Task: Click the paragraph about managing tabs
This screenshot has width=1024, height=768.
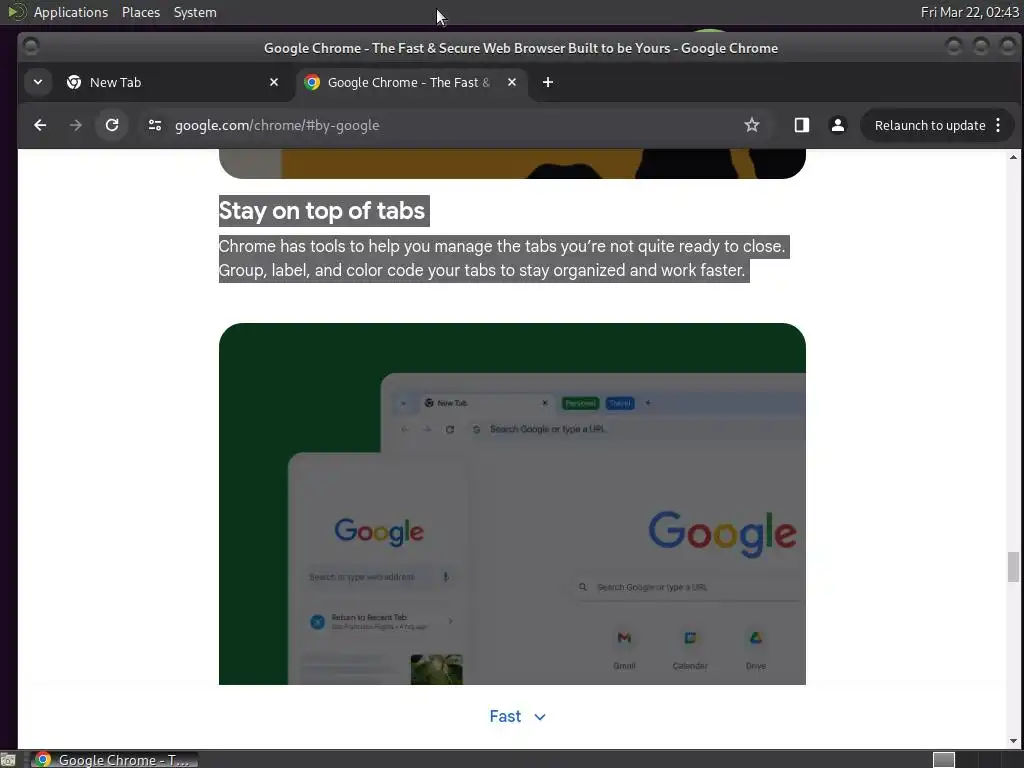Action: click(504, 259)
